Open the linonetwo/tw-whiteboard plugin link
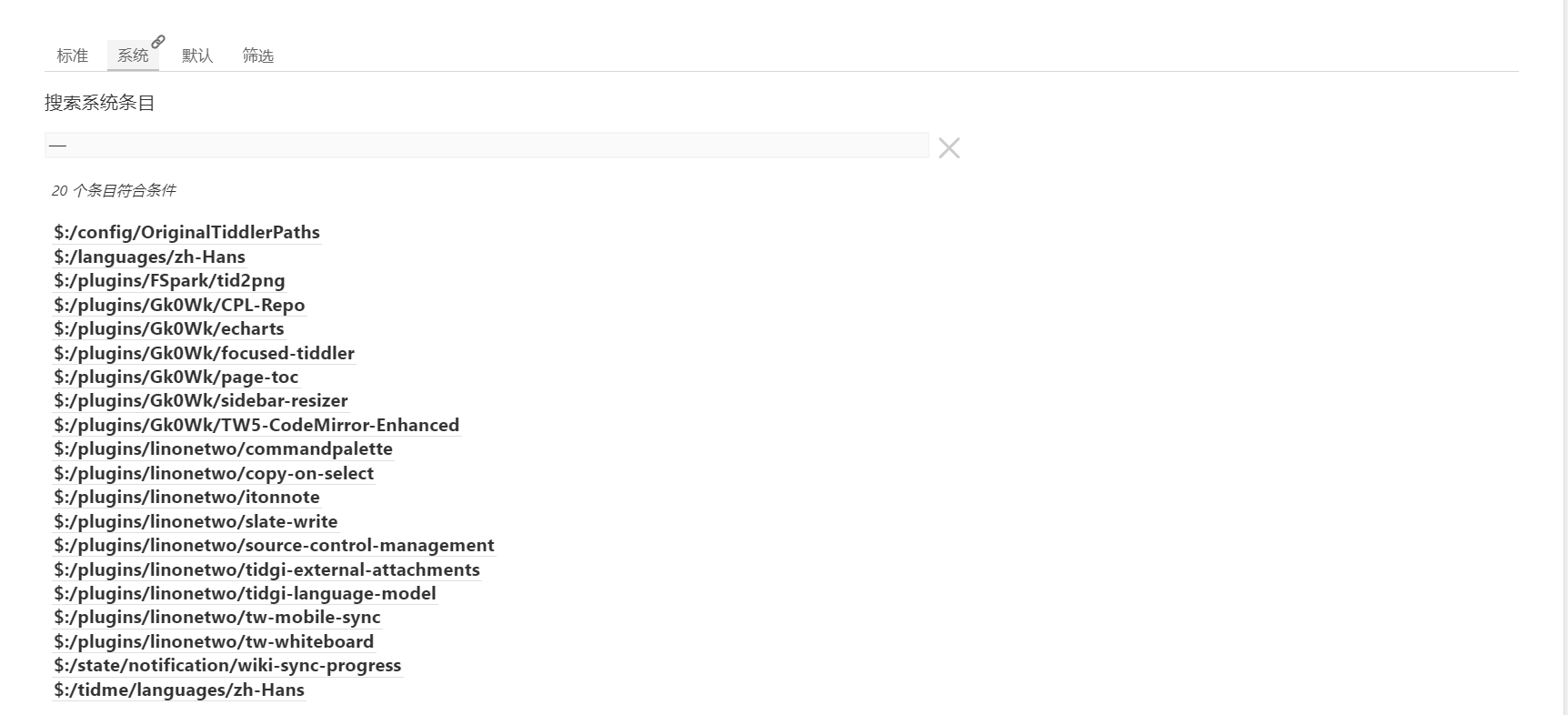1568x715 pixels. (x=214, y=641)
